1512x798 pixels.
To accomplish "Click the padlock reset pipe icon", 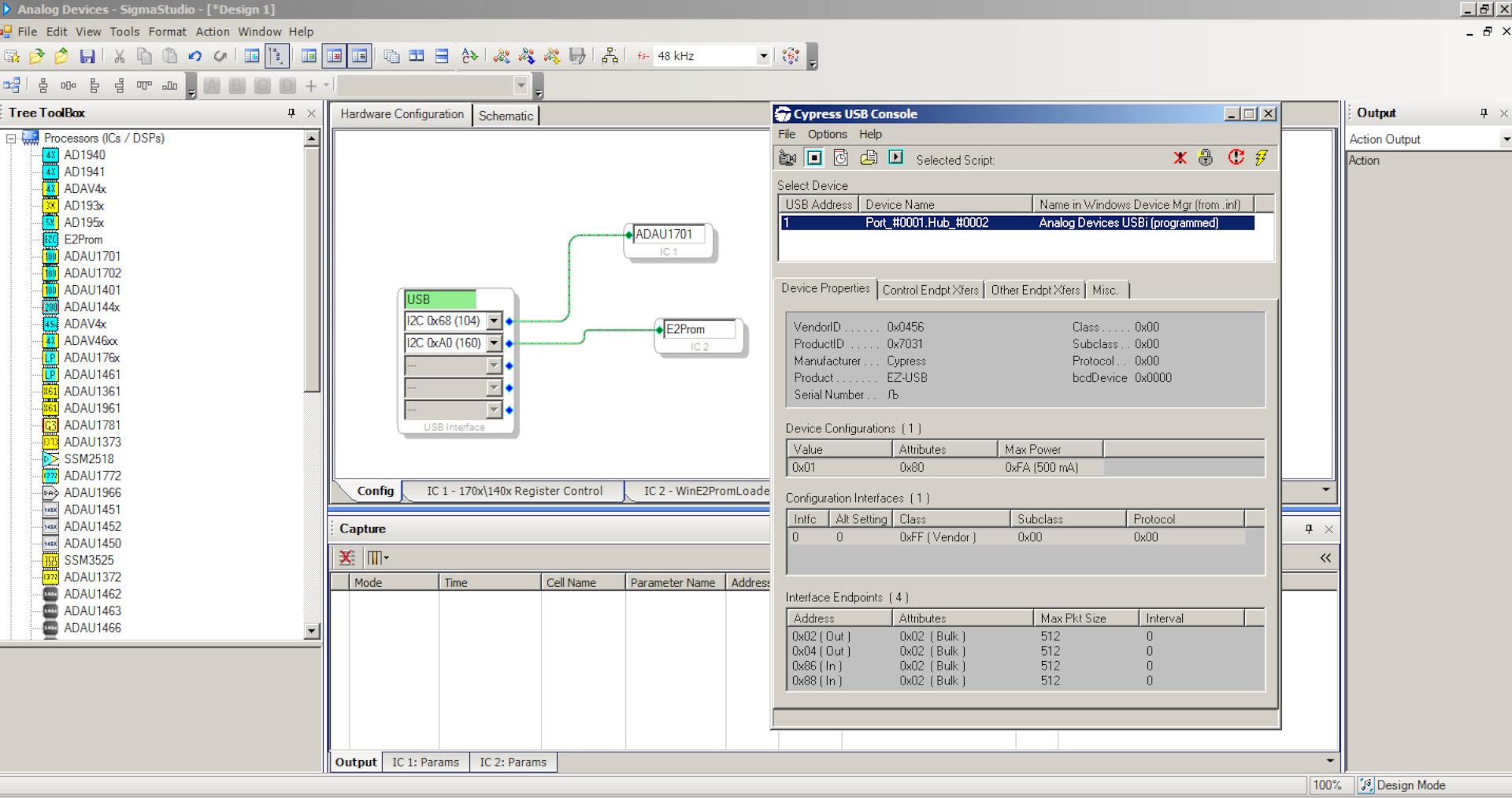I will [1206, 158].
